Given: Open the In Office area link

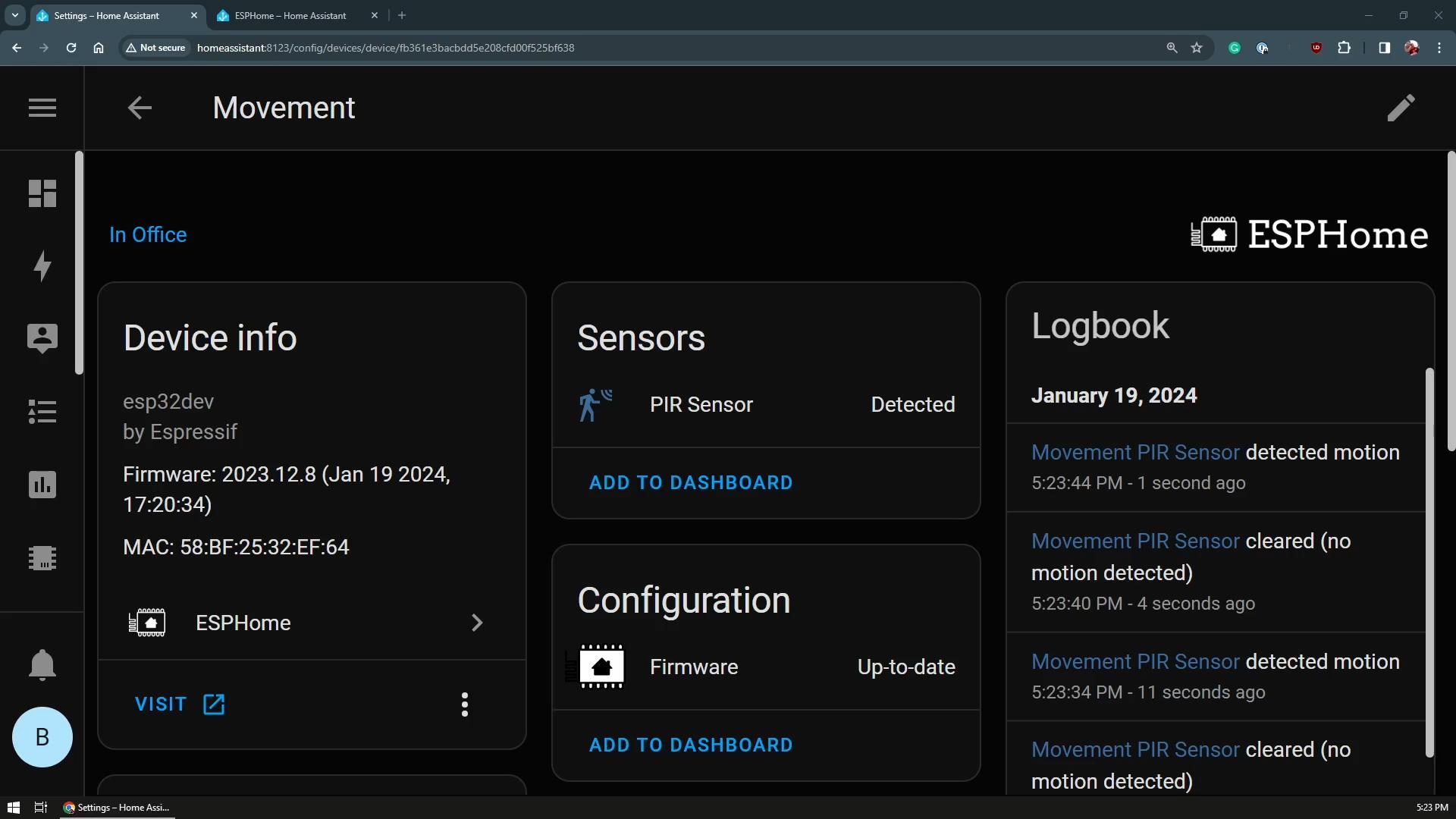Looking at the screenshot, I should point(148,234).
